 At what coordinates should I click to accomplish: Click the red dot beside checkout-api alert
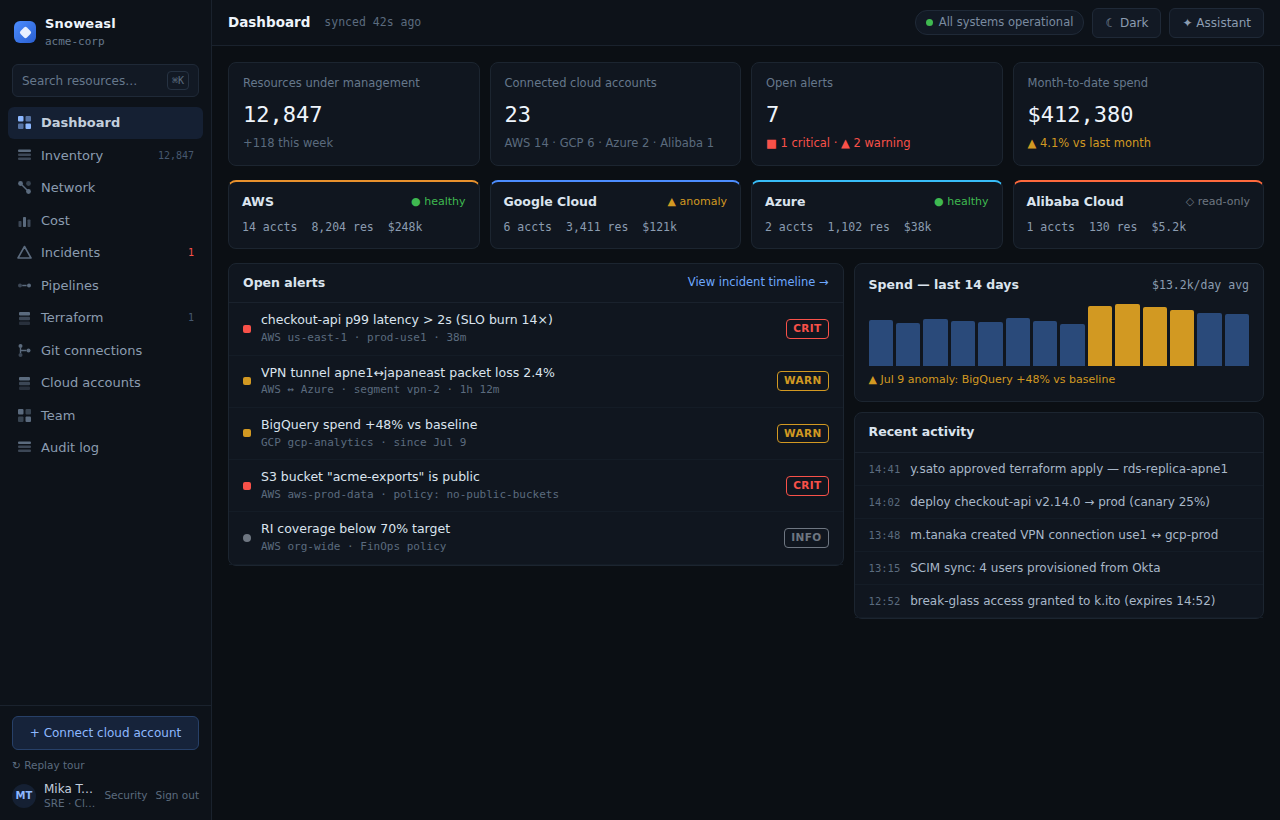tap(247, 329)
